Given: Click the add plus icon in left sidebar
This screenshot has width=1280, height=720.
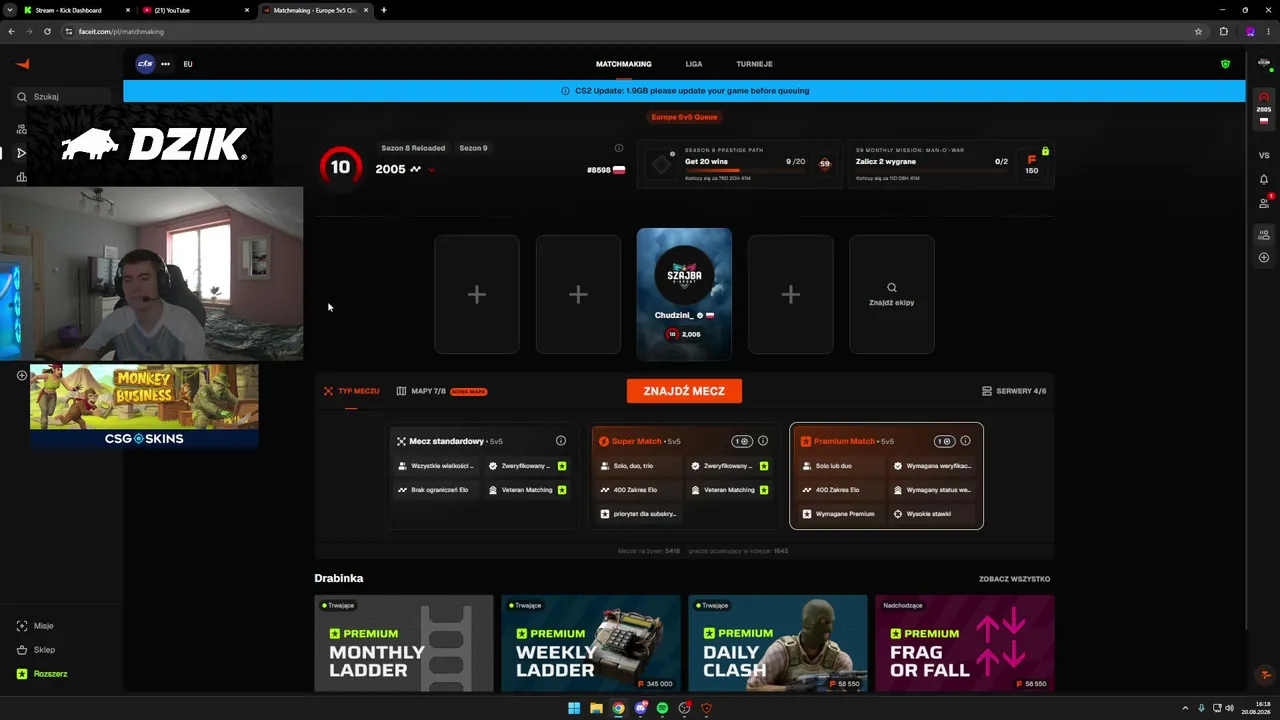Looking at the screenshot, I should (22, 376).
